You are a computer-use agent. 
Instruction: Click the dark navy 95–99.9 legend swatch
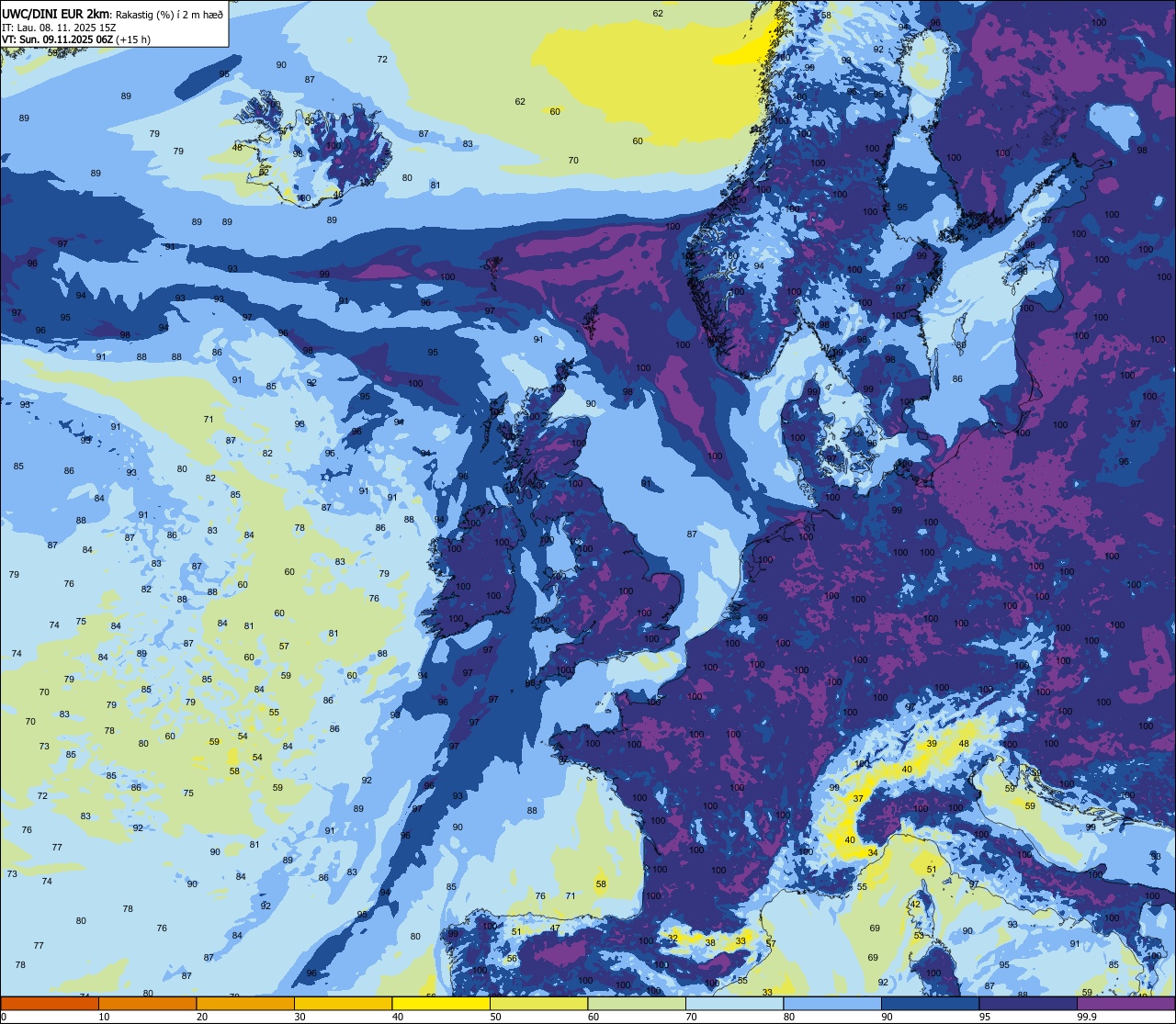[1028, 1004]
